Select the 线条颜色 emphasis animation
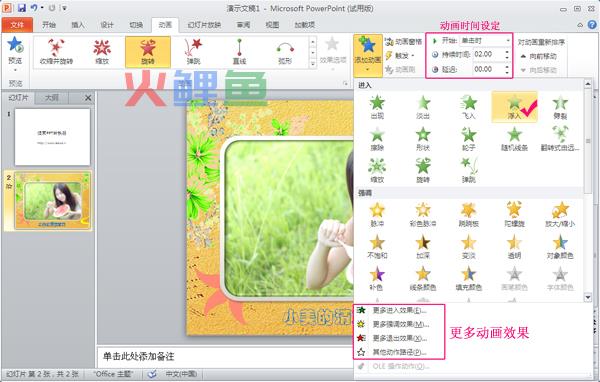This screenshot has height=382, width=600. [x=423, y=279]
